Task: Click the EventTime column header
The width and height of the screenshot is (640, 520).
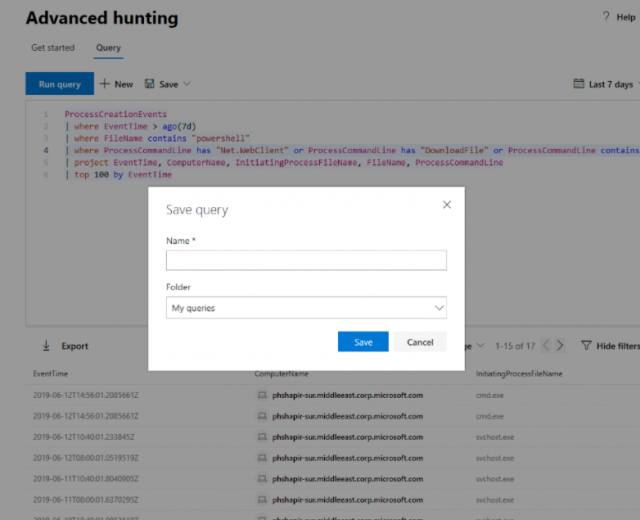Action: [50, 373]
